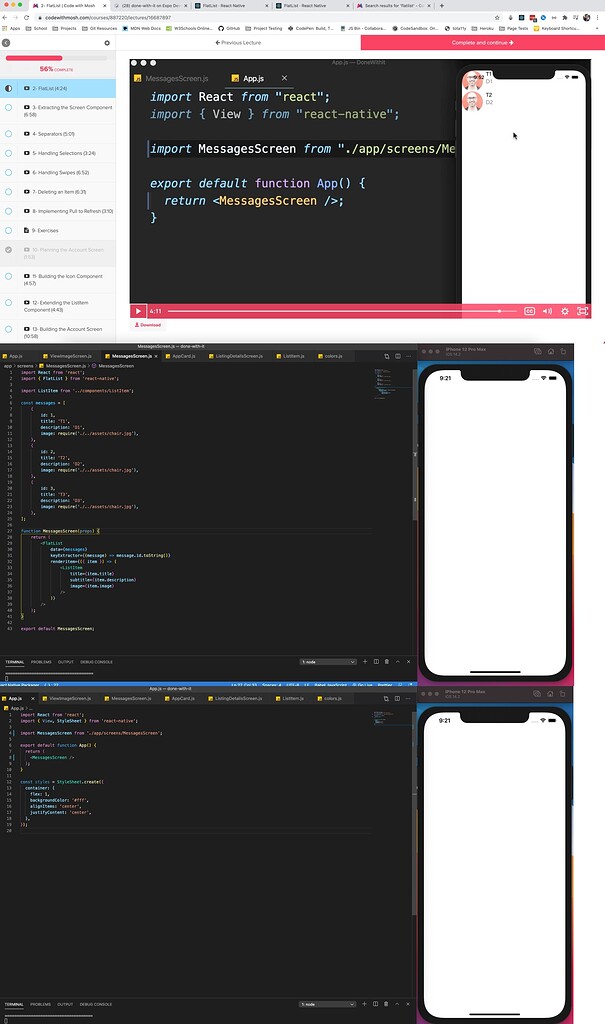Close MessagesScreen.js tab in upper VS Code
The height and width of the screenshot is (1024, 605).
(x=156, y=357)
